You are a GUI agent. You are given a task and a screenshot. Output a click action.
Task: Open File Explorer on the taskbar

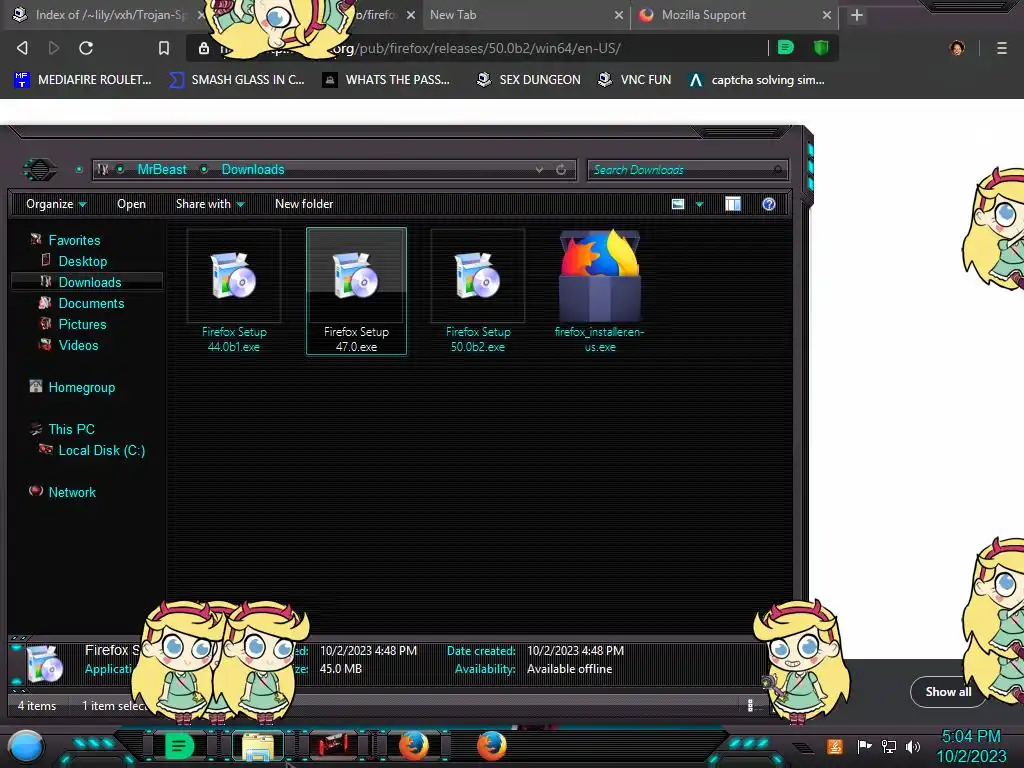point(258,746)
